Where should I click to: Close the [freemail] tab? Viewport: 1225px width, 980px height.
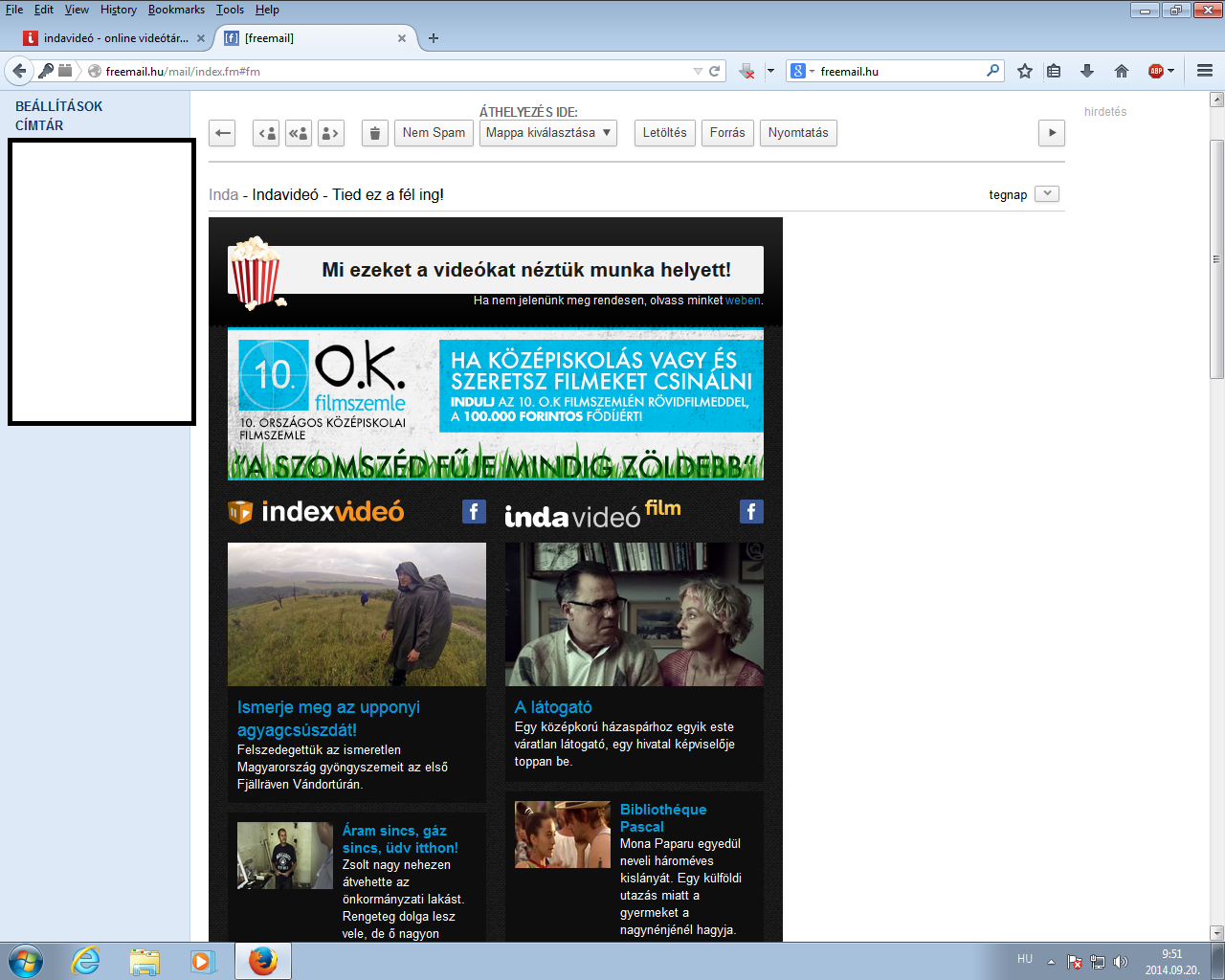point(402,38)
